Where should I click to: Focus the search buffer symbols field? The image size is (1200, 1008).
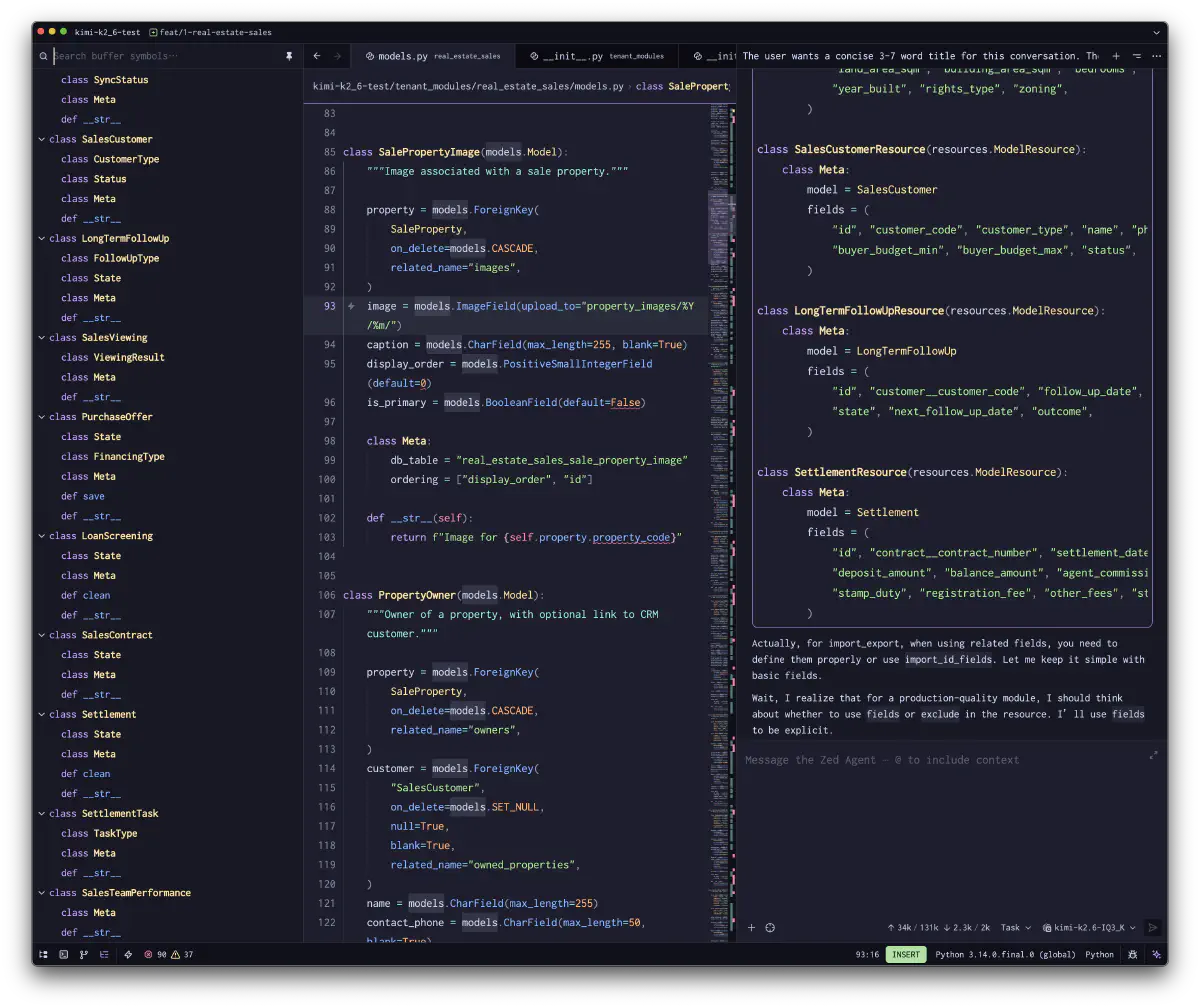point(165,56)
